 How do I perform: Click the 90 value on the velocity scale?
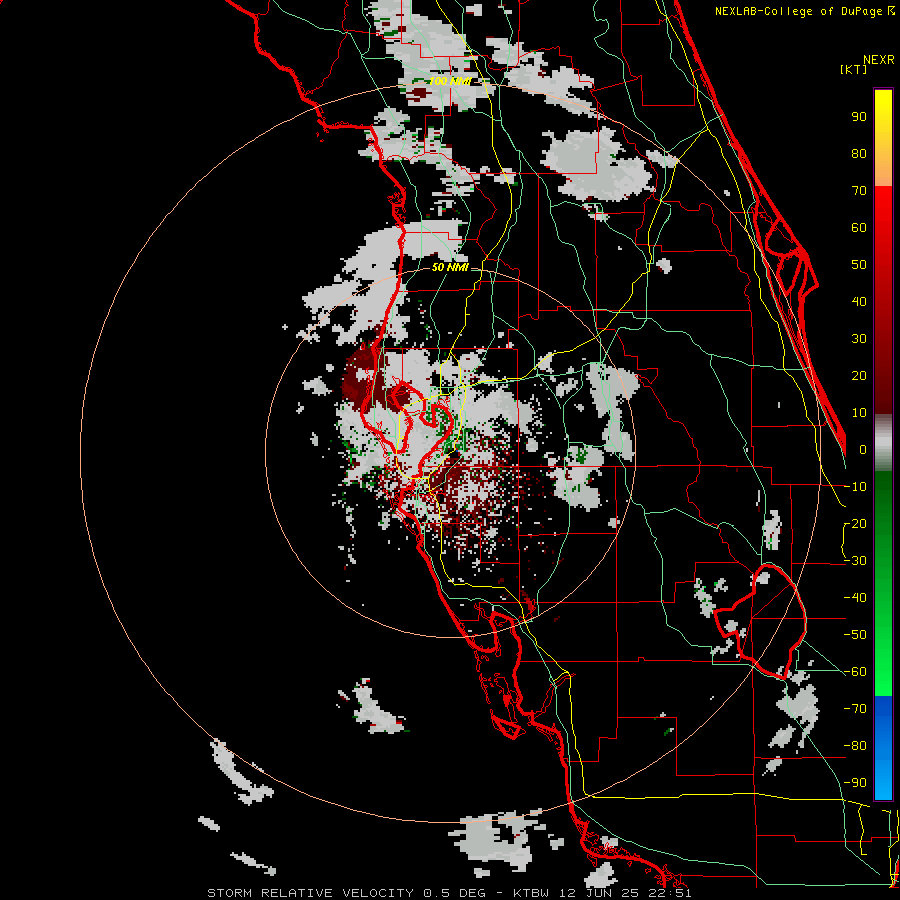click(x=859, y=117)
